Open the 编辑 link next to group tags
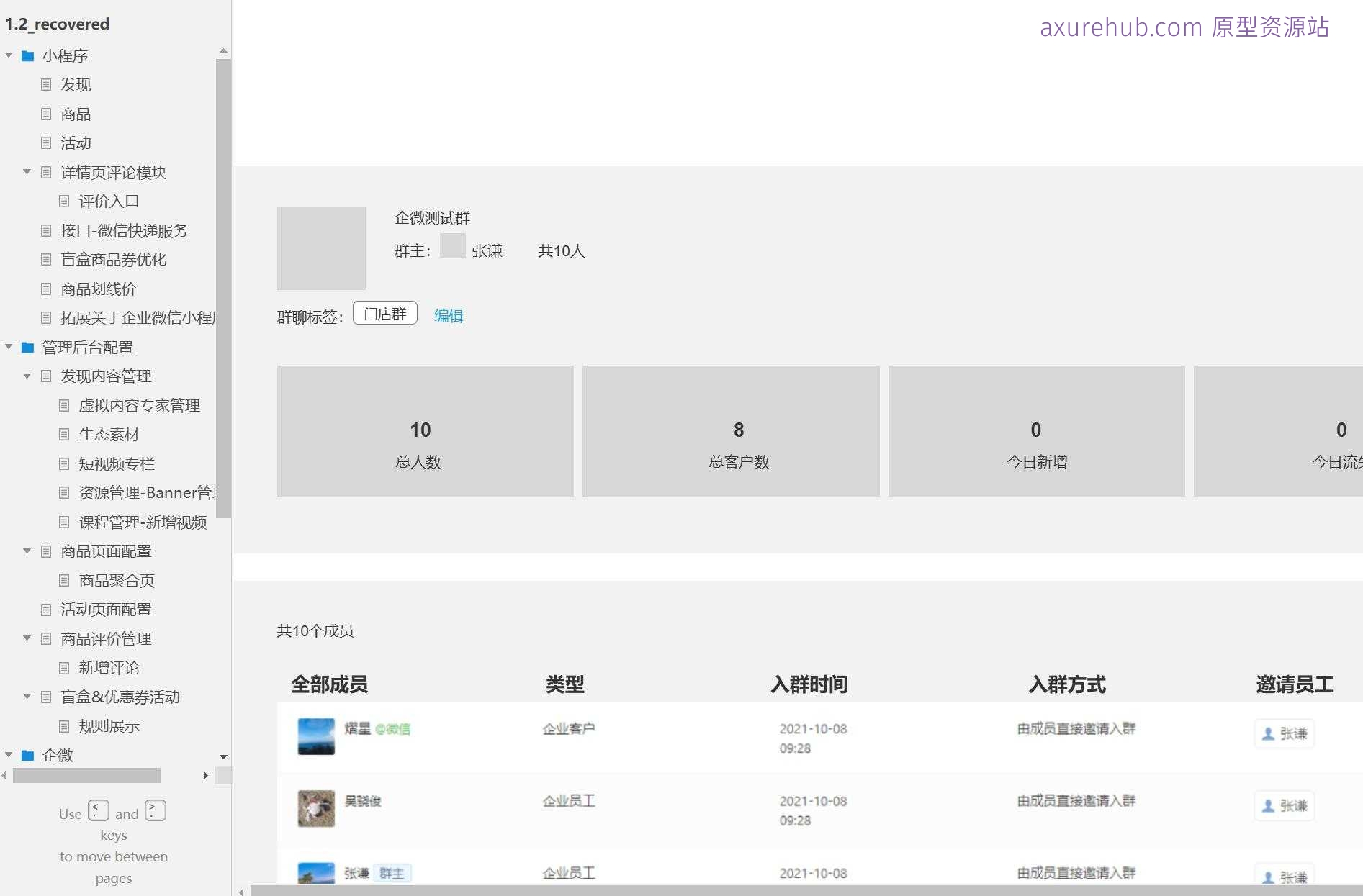This screenshot has height=896, width=1363. [448, 315]
